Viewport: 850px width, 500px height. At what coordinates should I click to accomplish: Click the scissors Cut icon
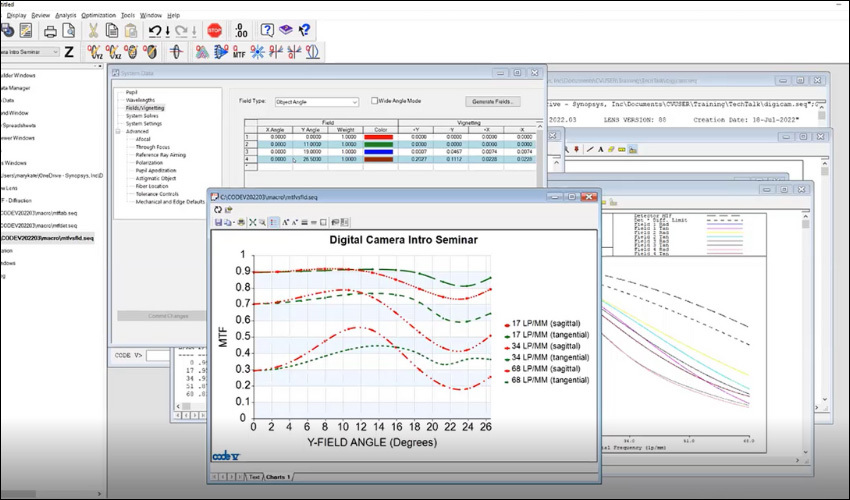click(x=92, y=31)
